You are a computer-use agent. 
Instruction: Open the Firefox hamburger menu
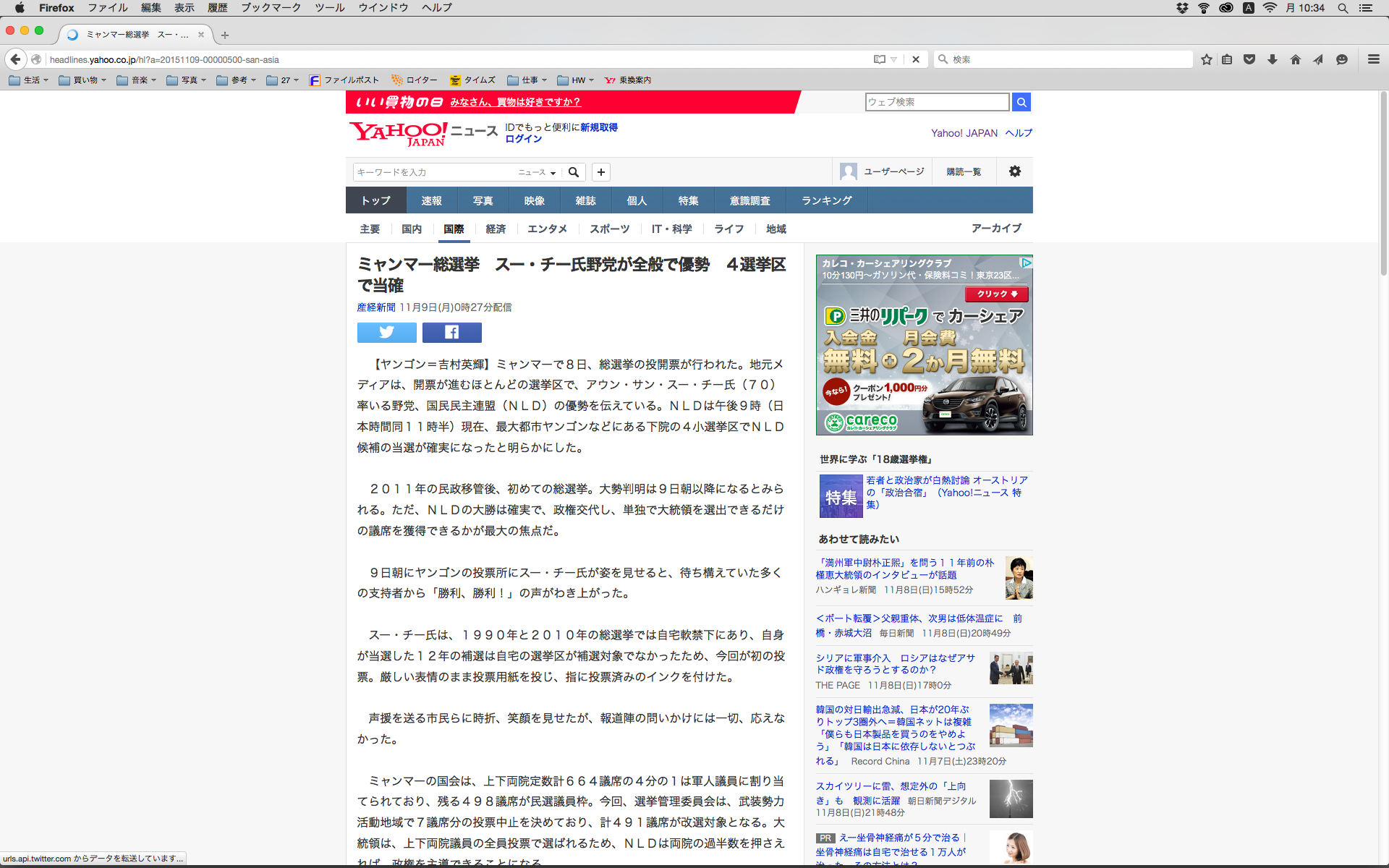[1373, 59]
